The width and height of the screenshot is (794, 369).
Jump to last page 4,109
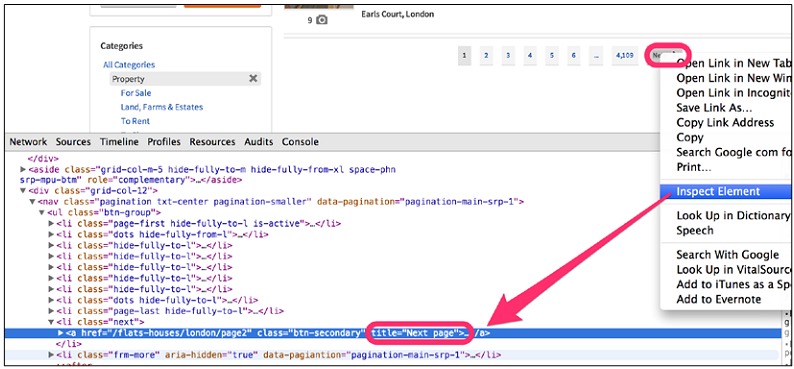(x=624, y=55)
